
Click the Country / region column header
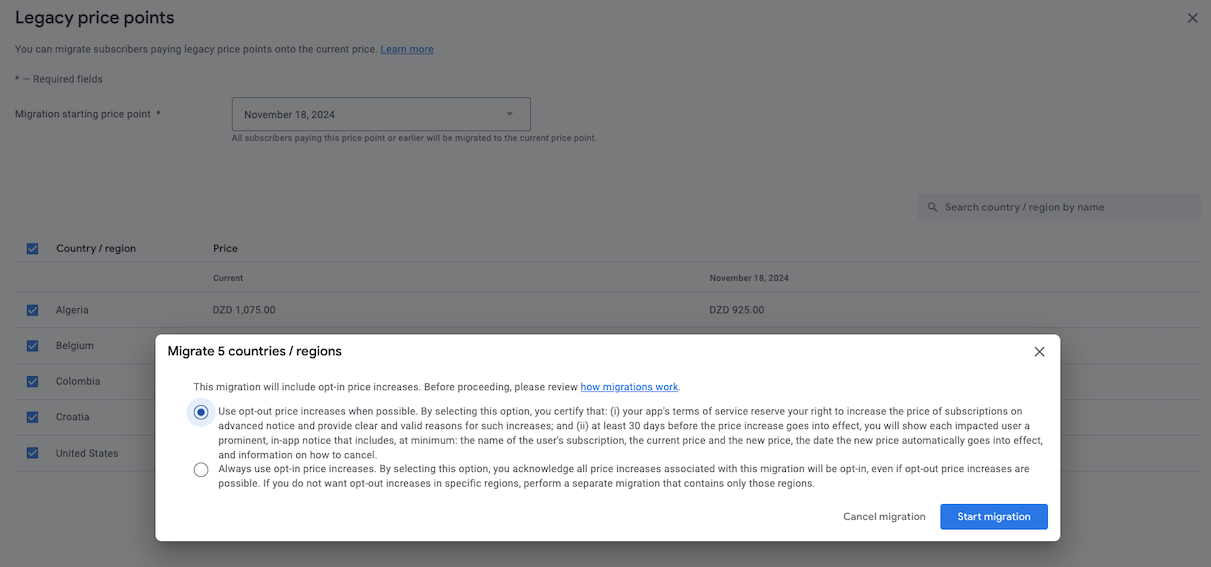tap(96, 248)
